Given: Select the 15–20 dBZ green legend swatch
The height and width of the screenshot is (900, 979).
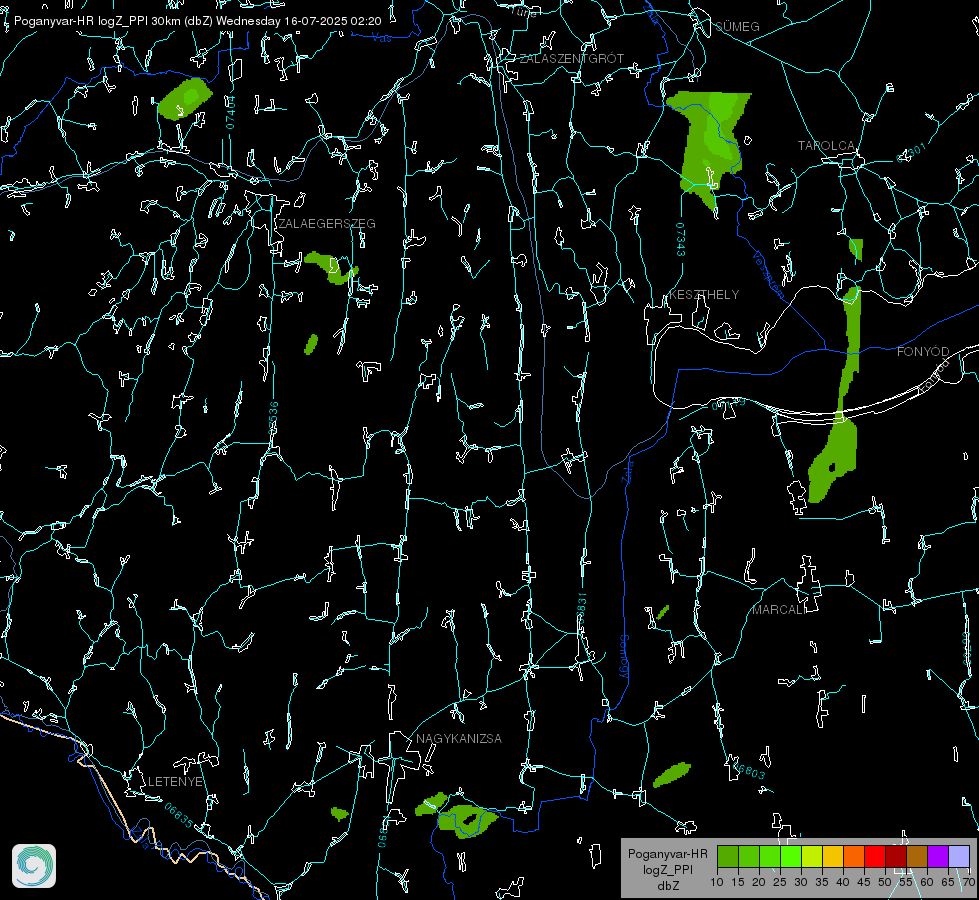Looking at the screenshot, I should 749,856.
